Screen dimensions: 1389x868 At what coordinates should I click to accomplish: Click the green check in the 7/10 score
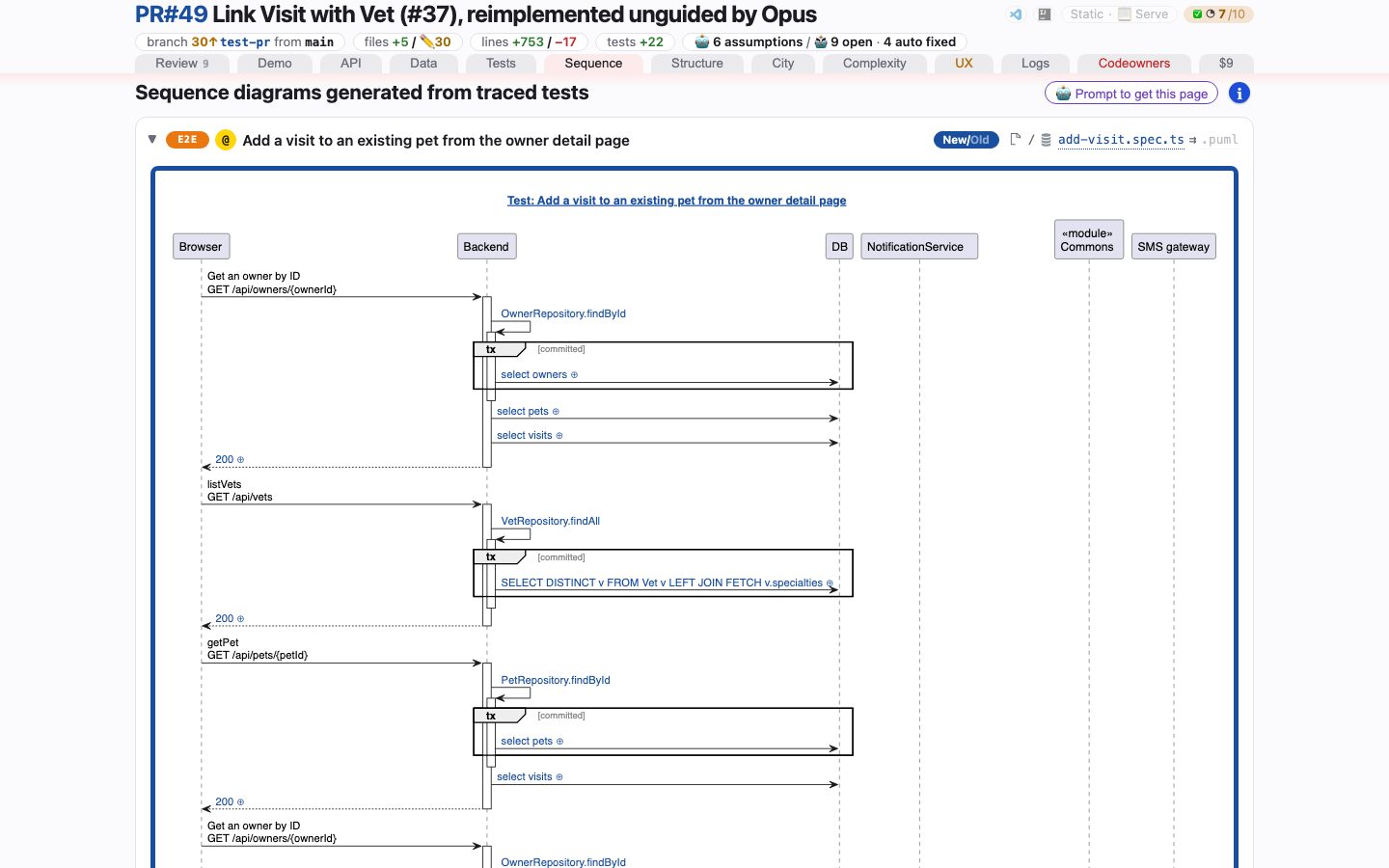(x=1197, y=14)
